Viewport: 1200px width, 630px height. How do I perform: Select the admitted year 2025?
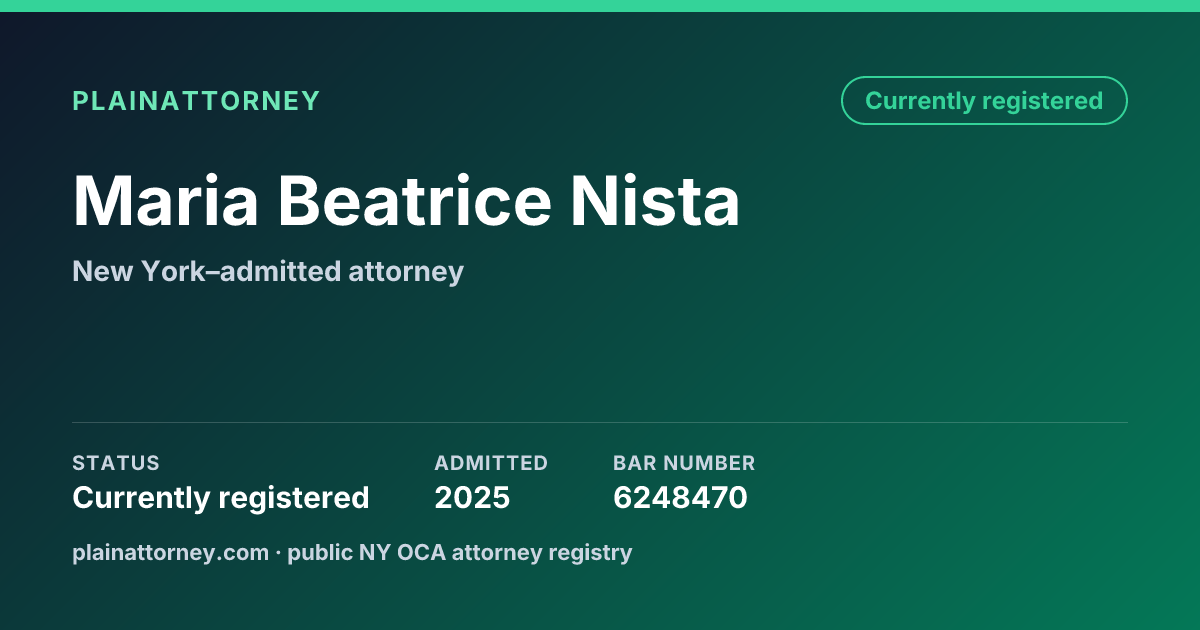point(472,497)
